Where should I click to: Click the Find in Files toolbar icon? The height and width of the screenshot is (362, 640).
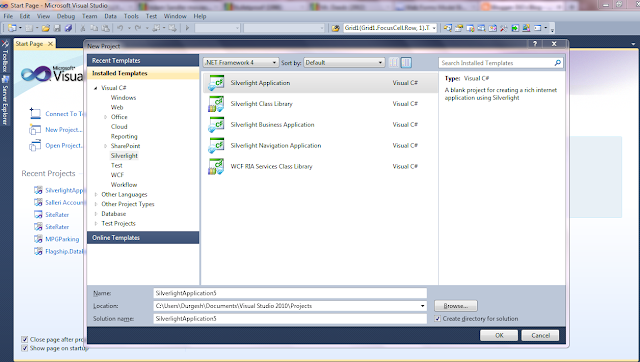(x=336, y=28)
